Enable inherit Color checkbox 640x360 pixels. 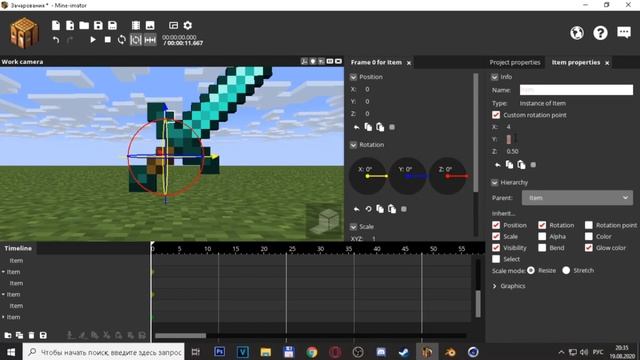[x=589, y=236]
